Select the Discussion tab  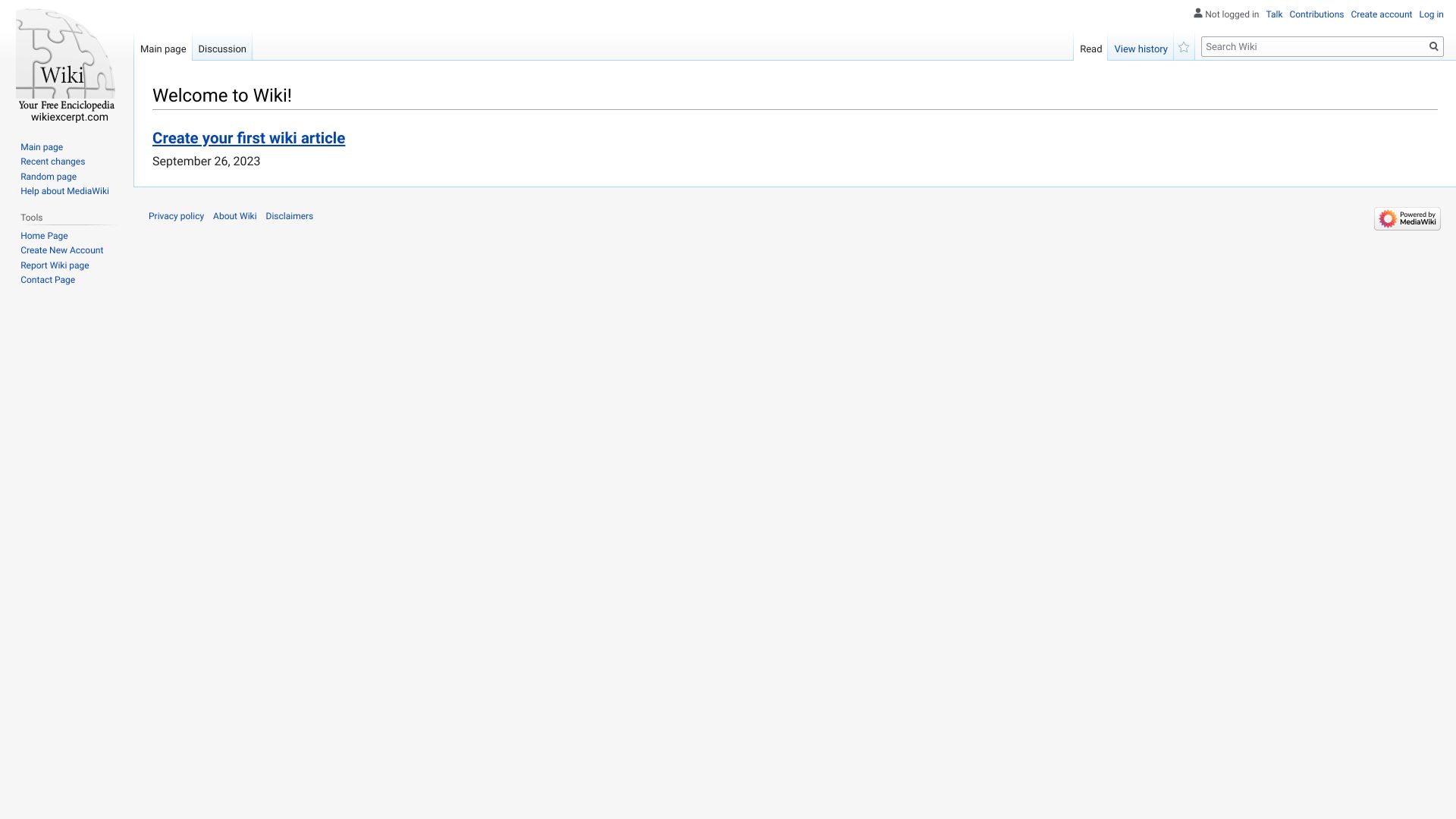point(222,48)
